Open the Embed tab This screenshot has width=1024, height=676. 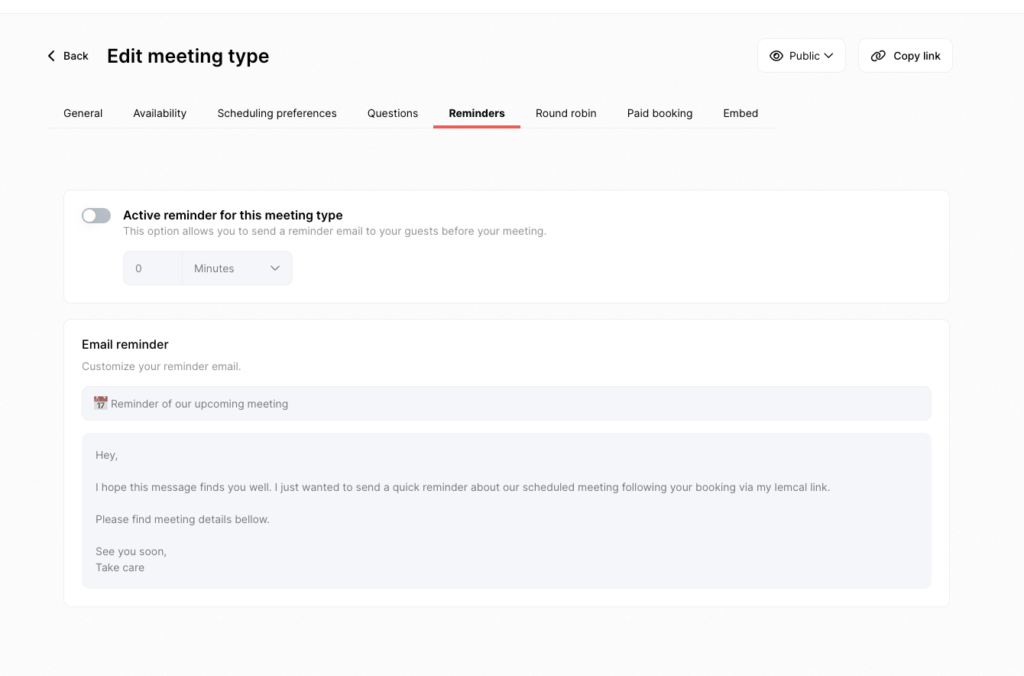click(x=740, y=113)
